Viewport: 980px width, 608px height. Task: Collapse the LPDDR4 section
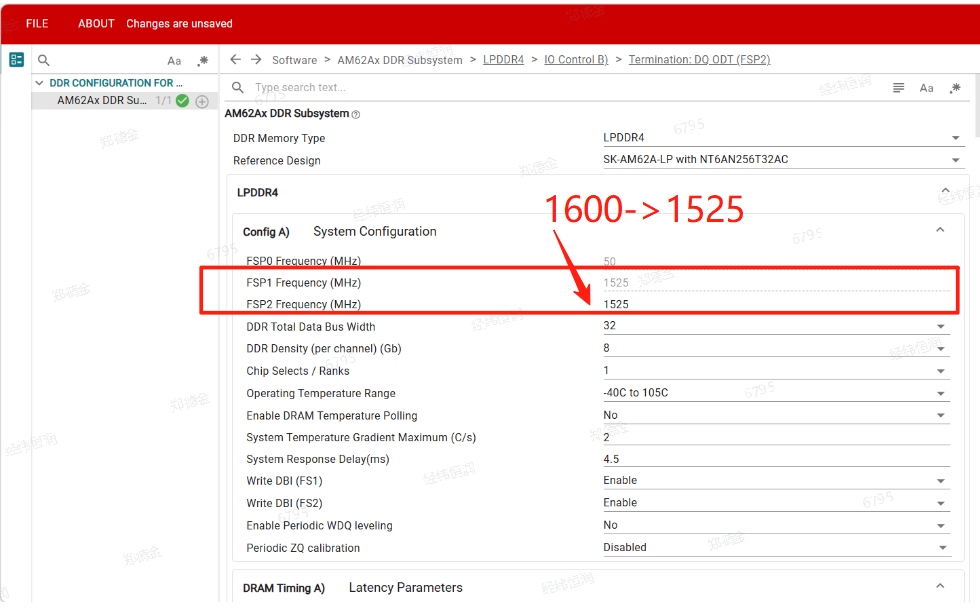click(945, 191)
